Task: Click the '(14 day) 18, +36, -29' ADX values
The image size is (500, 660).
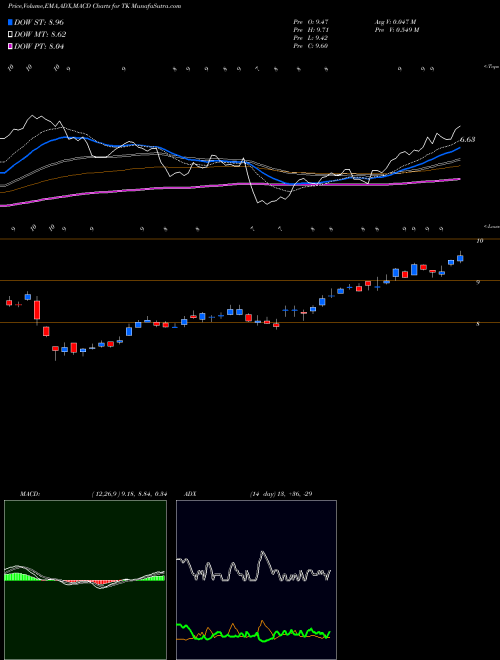Action: click(x=281, y=494)
